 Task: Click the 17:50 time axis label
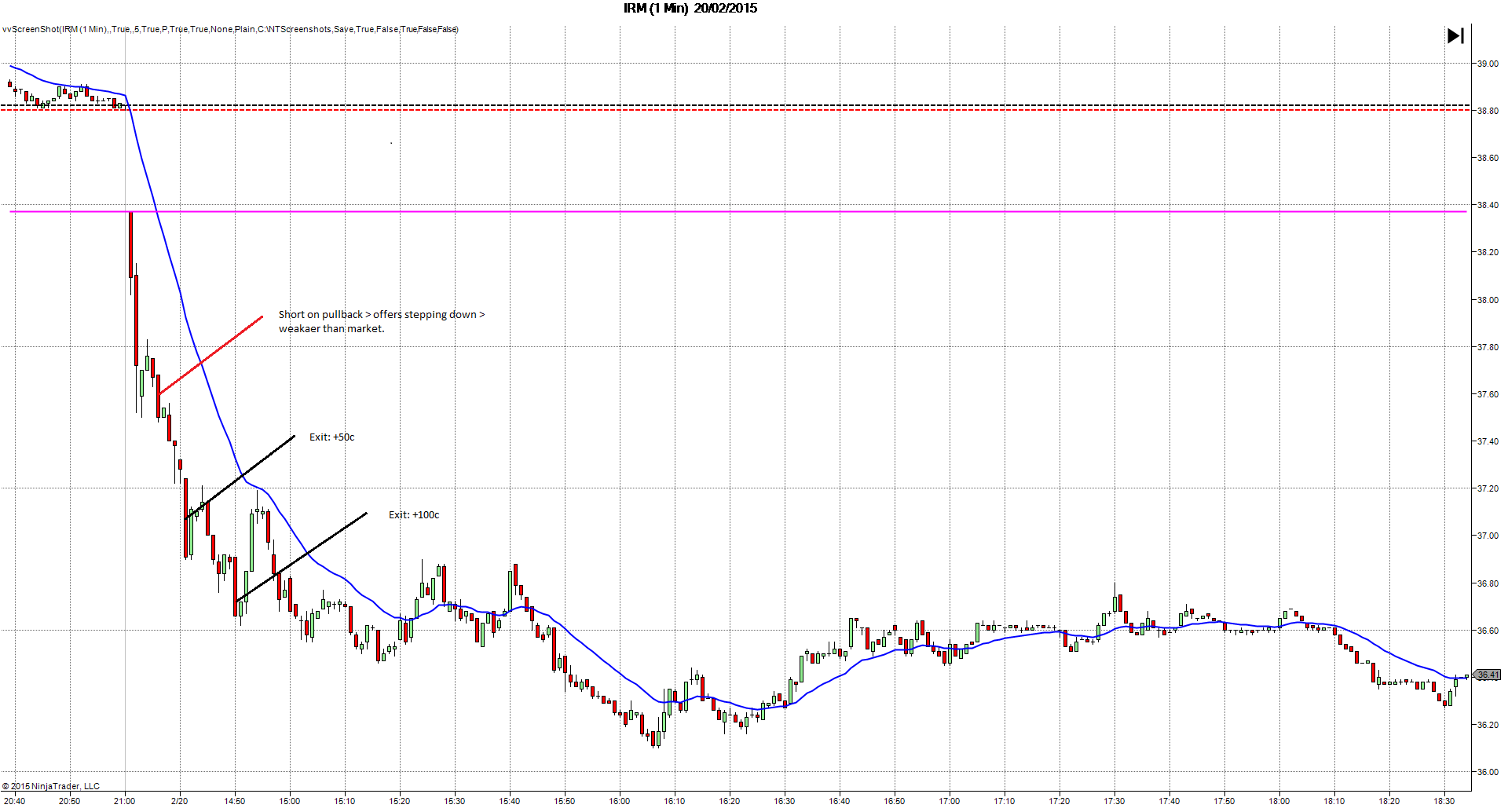1224,801
